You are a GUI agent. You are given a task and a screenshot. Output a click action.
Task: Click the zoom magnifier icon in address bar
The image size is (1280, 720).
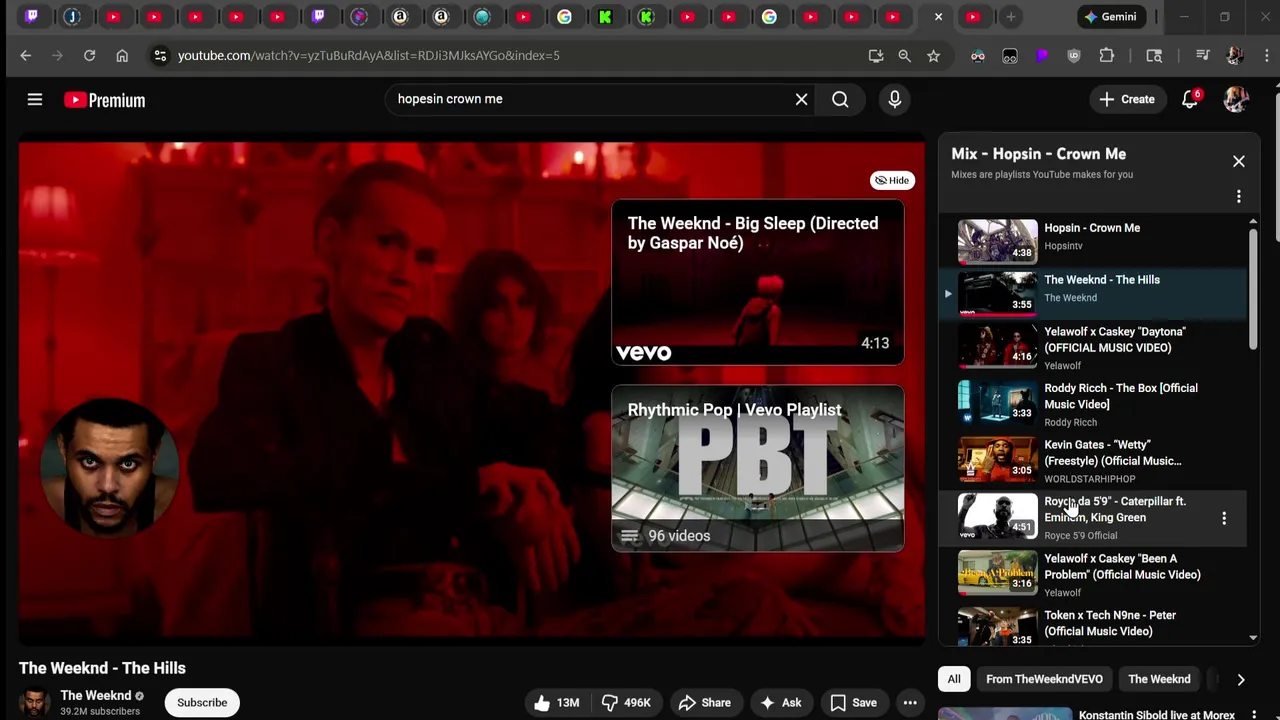[904, 56]
